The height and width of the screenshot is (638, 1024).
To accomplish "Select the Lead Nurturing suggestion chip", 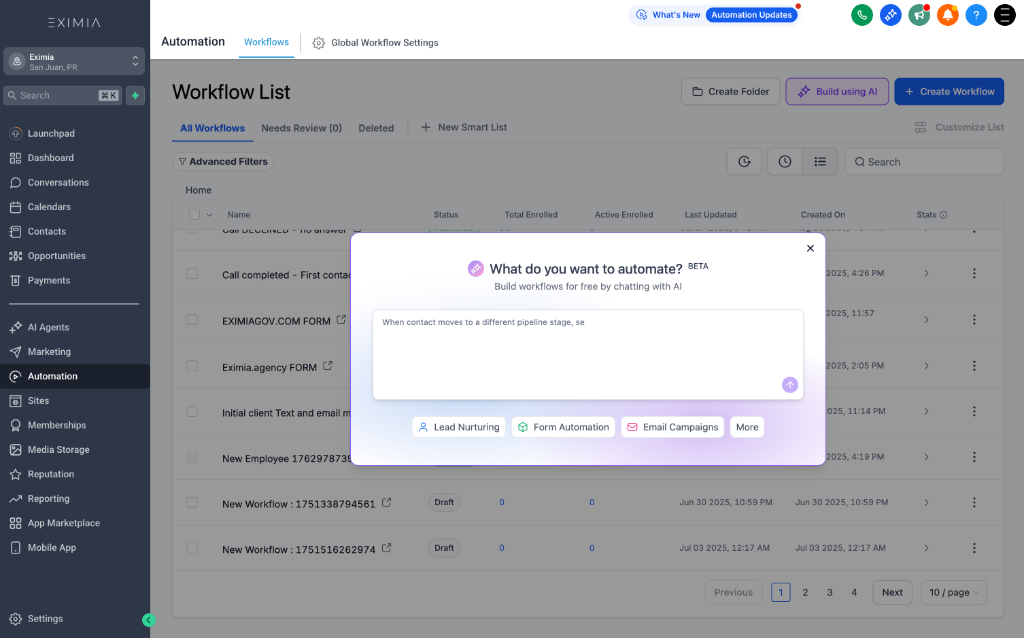I will pos(458,426).
